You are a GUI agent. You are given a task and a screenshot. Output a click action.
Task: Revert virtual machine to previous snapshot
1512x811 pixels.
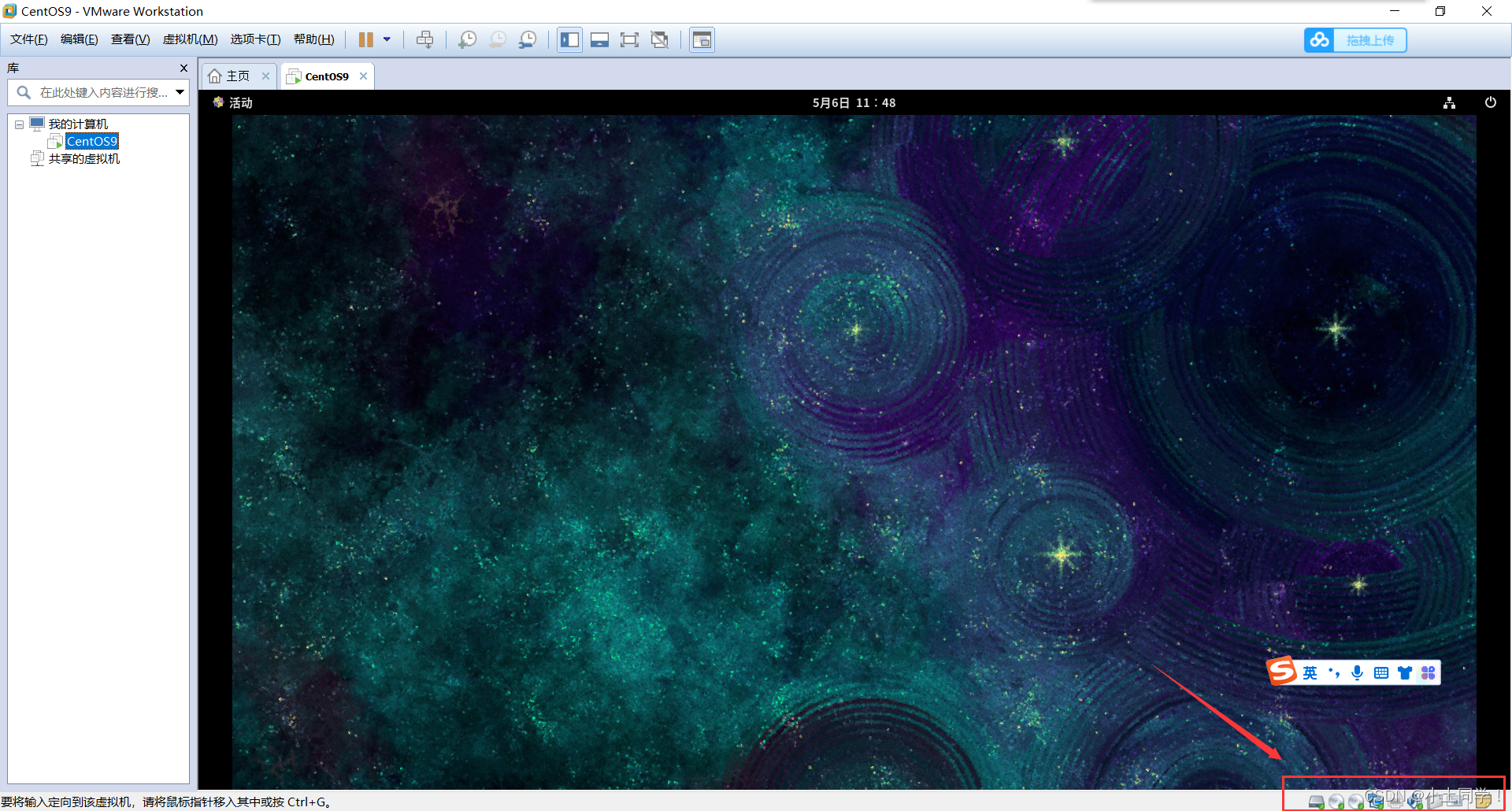click(497, 40)
